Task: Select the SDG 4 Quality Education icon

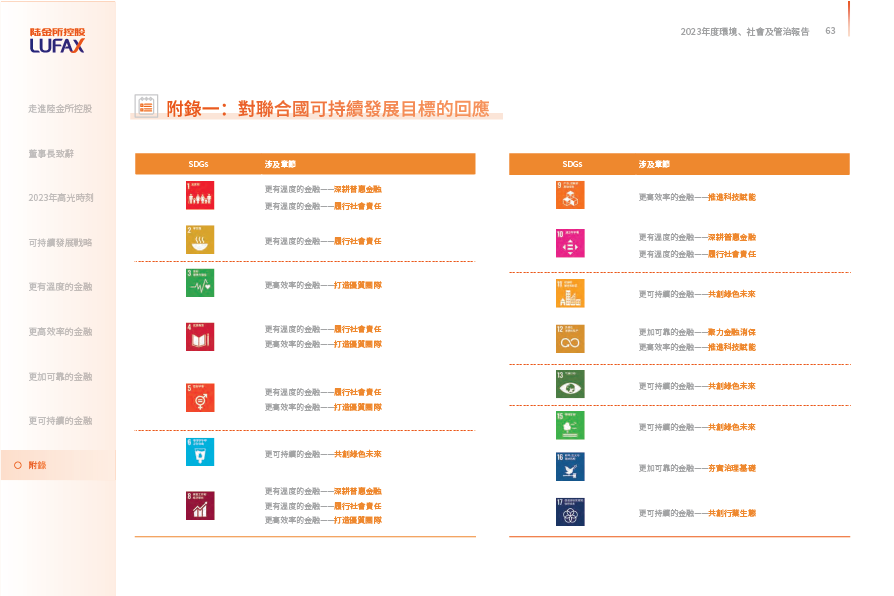Action: (x=200, y=336)
